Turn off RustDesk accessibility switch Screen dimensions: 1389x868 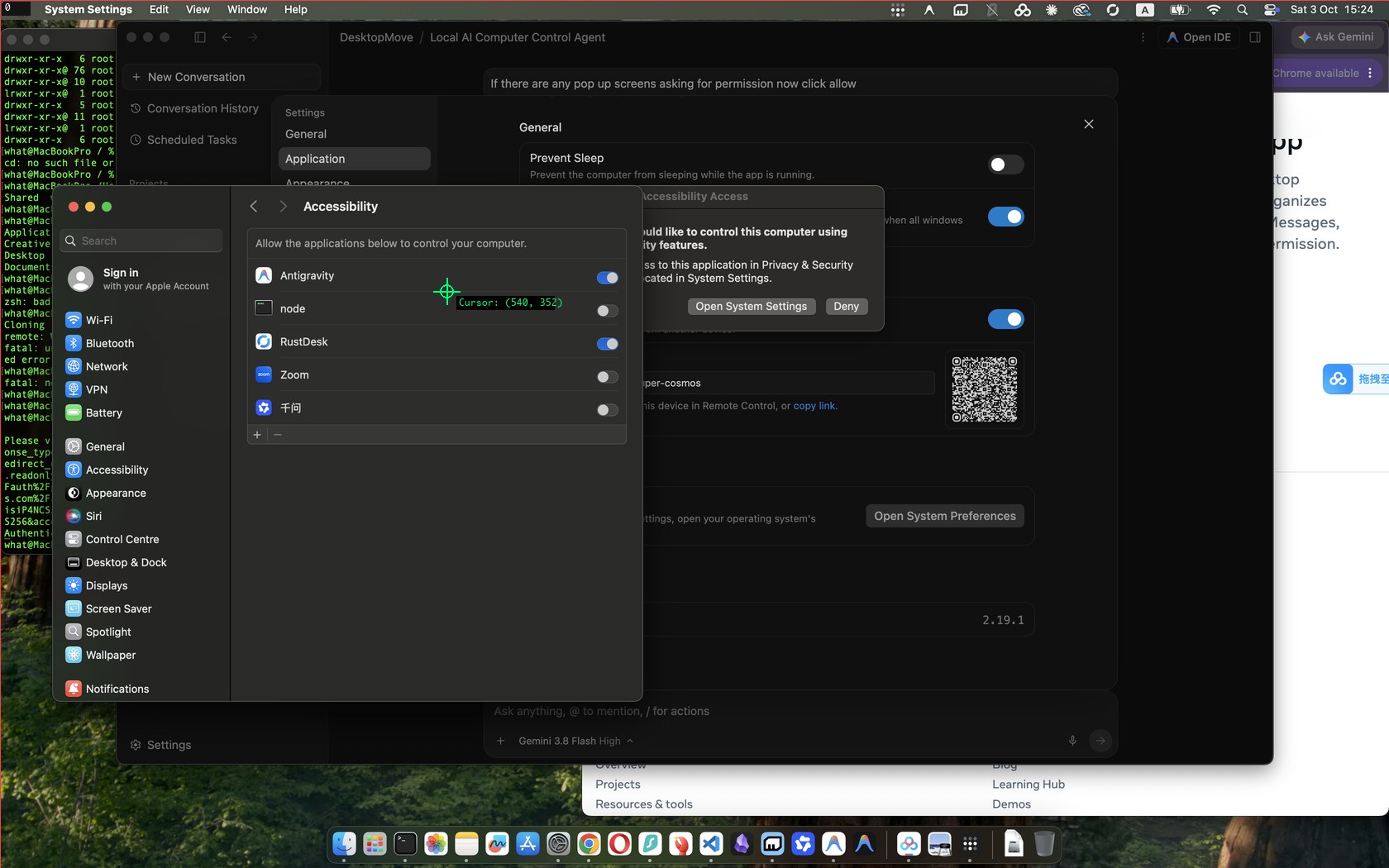[607, 344]
